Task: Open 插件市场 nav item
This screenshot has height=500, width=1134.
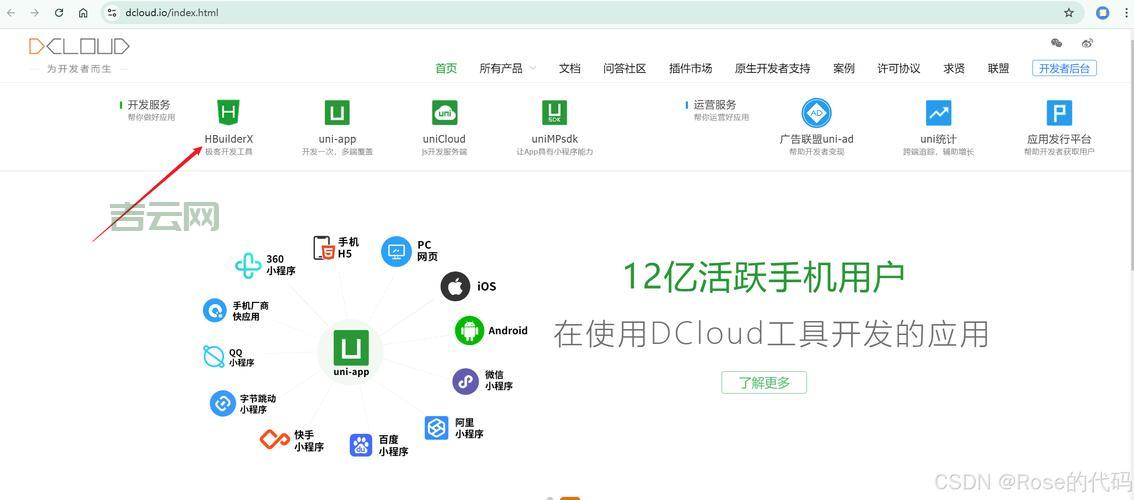Action: [x=691, y=69]
